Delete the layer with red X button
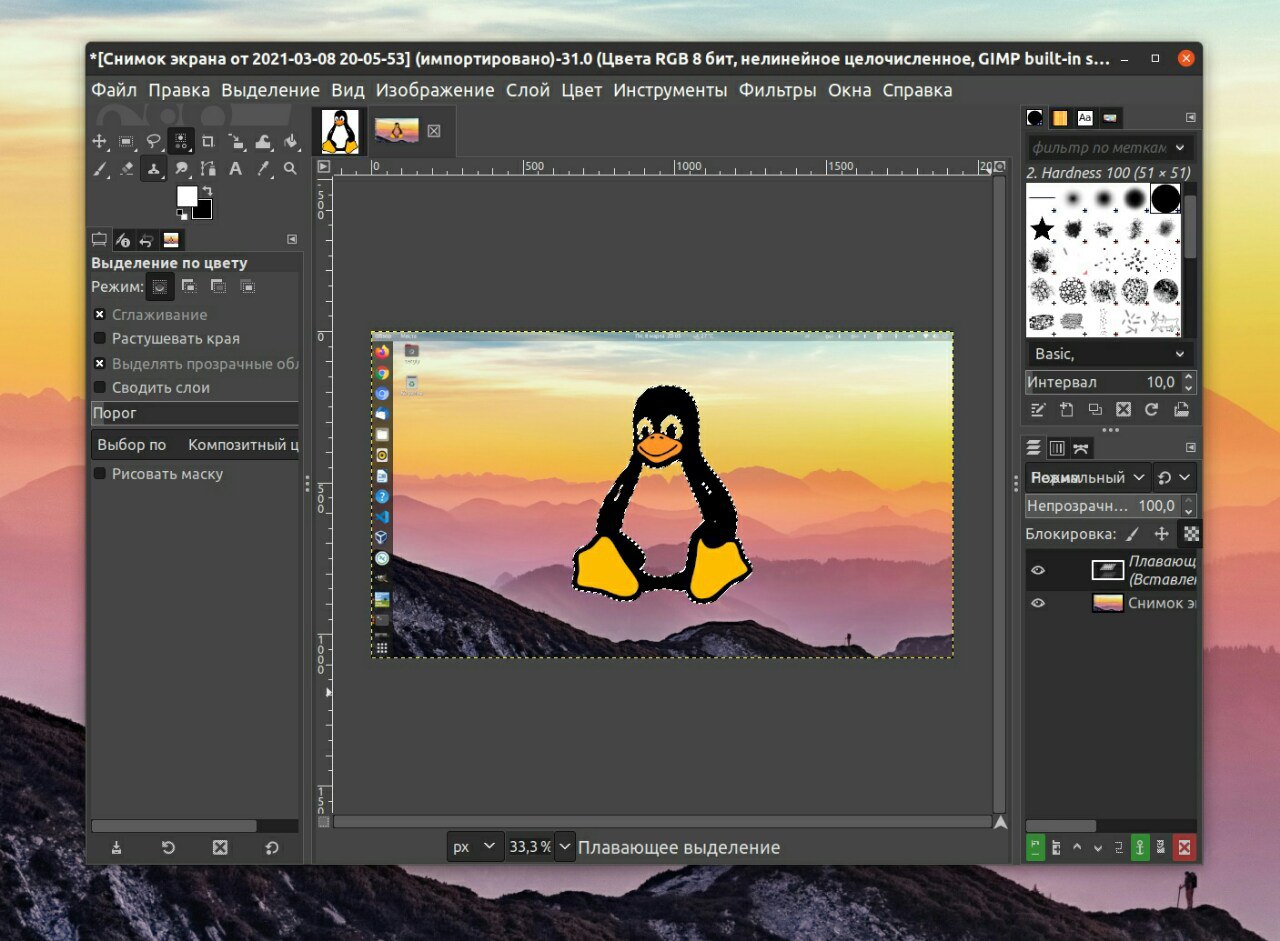1280x941 pixels. tap(1184, 848)
